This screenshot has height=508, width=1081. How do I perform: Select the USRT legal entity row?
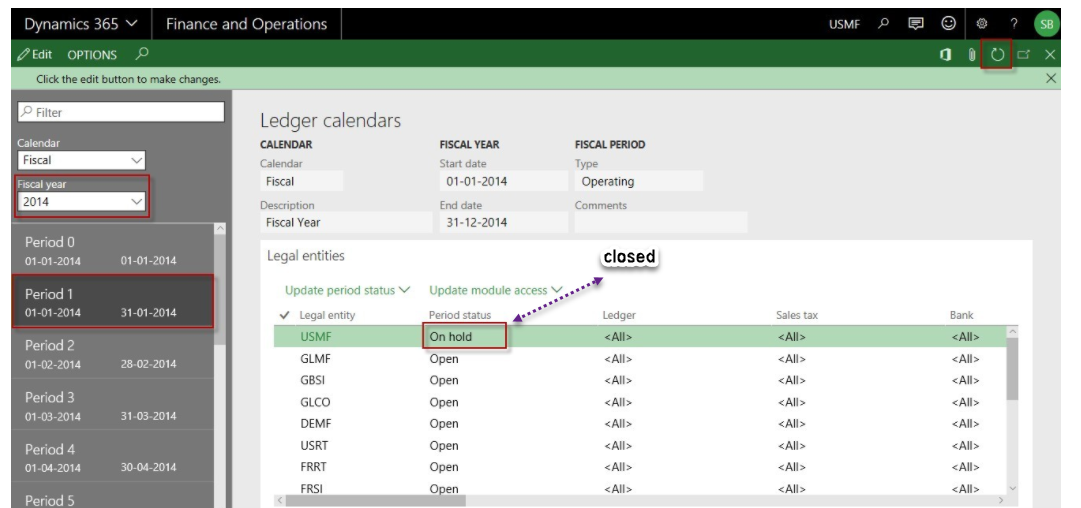pyautogui.click(x=640, y=445)
